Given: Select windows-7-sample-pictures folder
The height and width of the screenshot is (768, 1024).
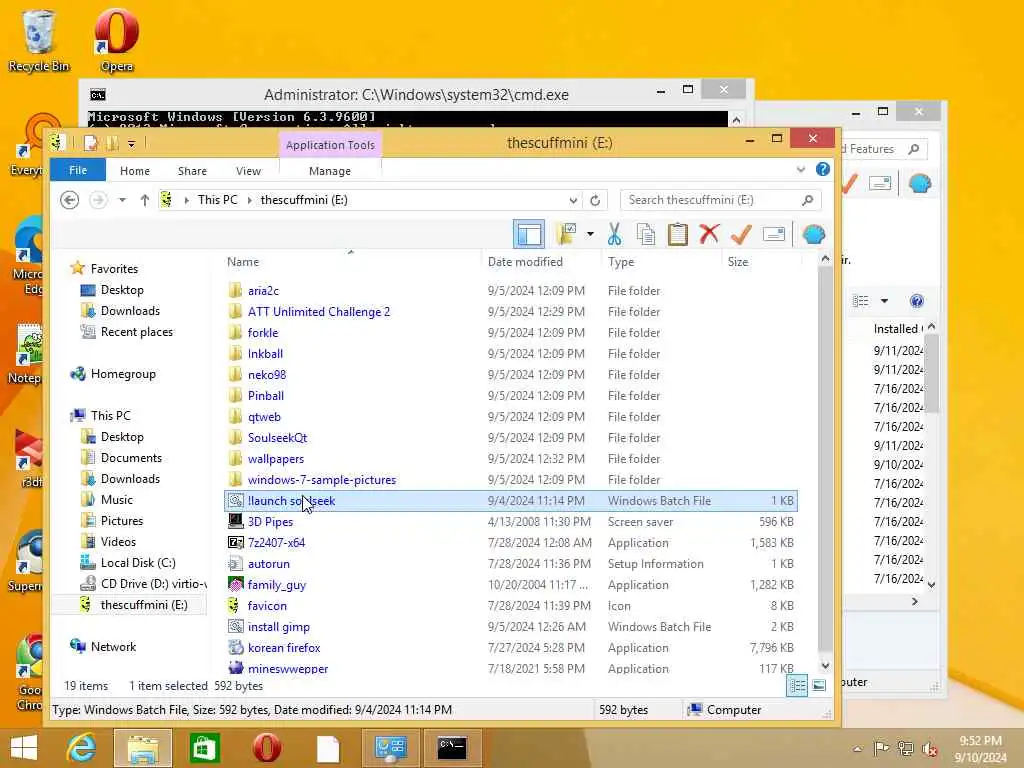Looking at the screenshot, I should click(x=322, y=479).
